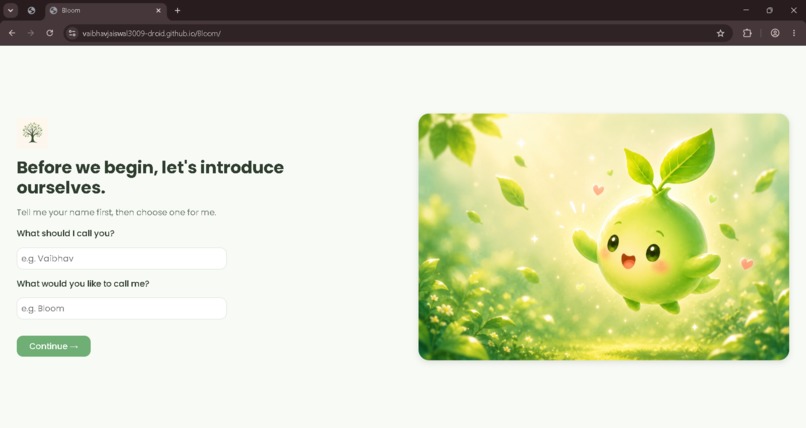Bookmark this page with the star icon
Viewport: 806px width, 428px height.
[720, 33]
